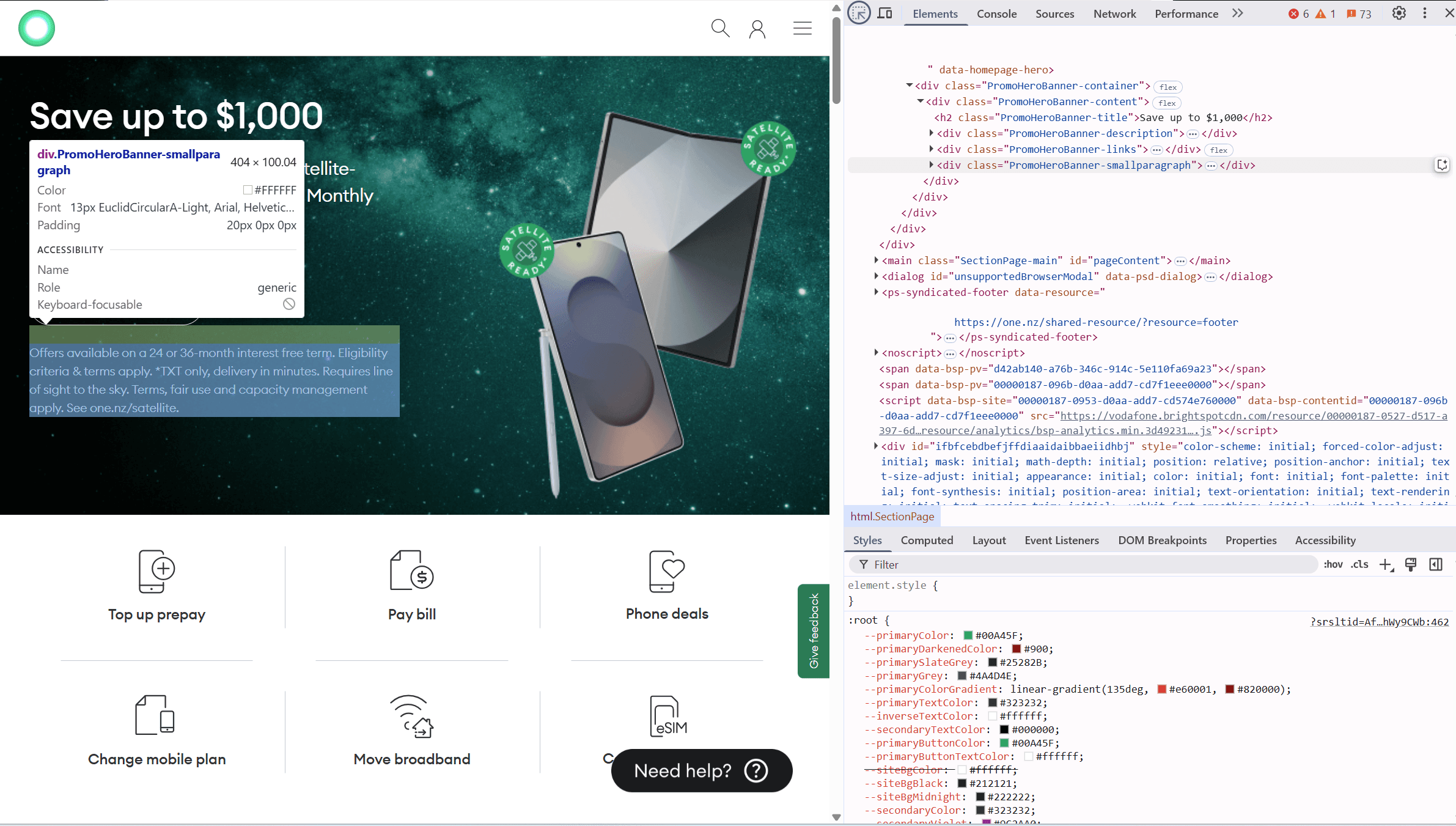Expand the PromoHeroBanner-description div node
Viewport: 1456px width, 826px height.
[932, 133]
